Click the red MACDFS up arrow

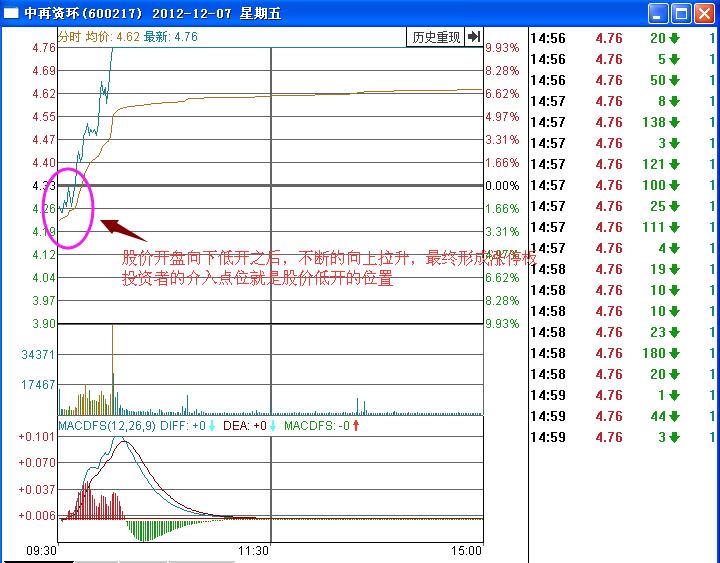coord(356,427)
